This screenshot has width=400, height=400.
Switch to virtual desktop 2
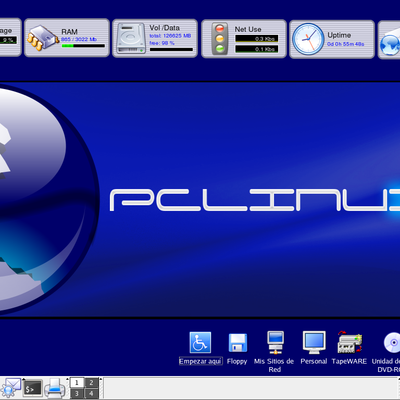tap(91, 383)
